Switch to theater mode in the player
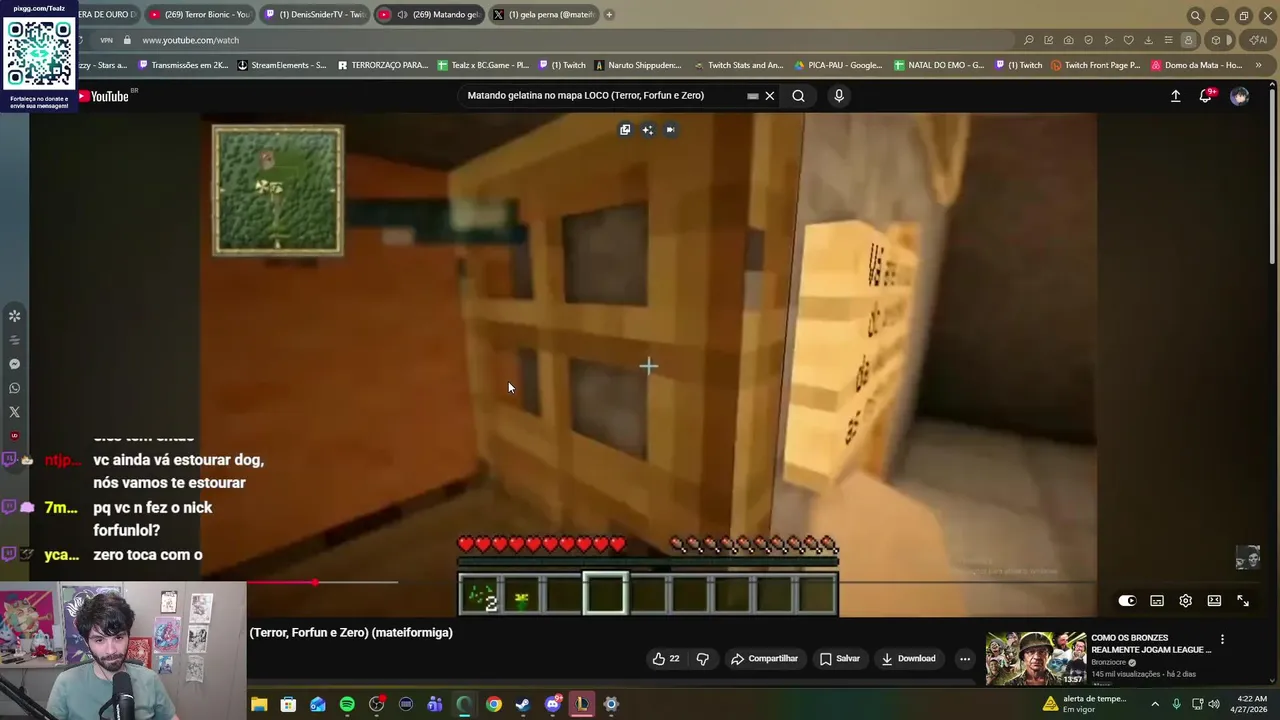This screenshot has width=1280, height=720. pyautogui.click(x=1214, y=601)
